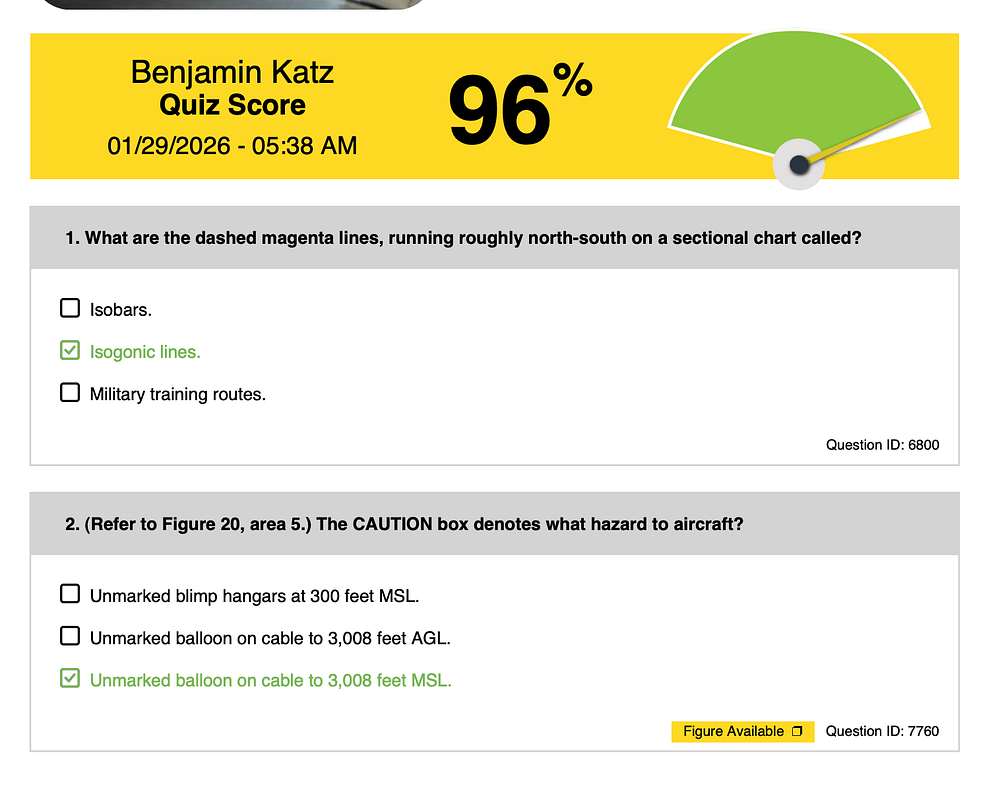Select the Military training routes answer text
1000x799 pixels.
pos(177,394)
